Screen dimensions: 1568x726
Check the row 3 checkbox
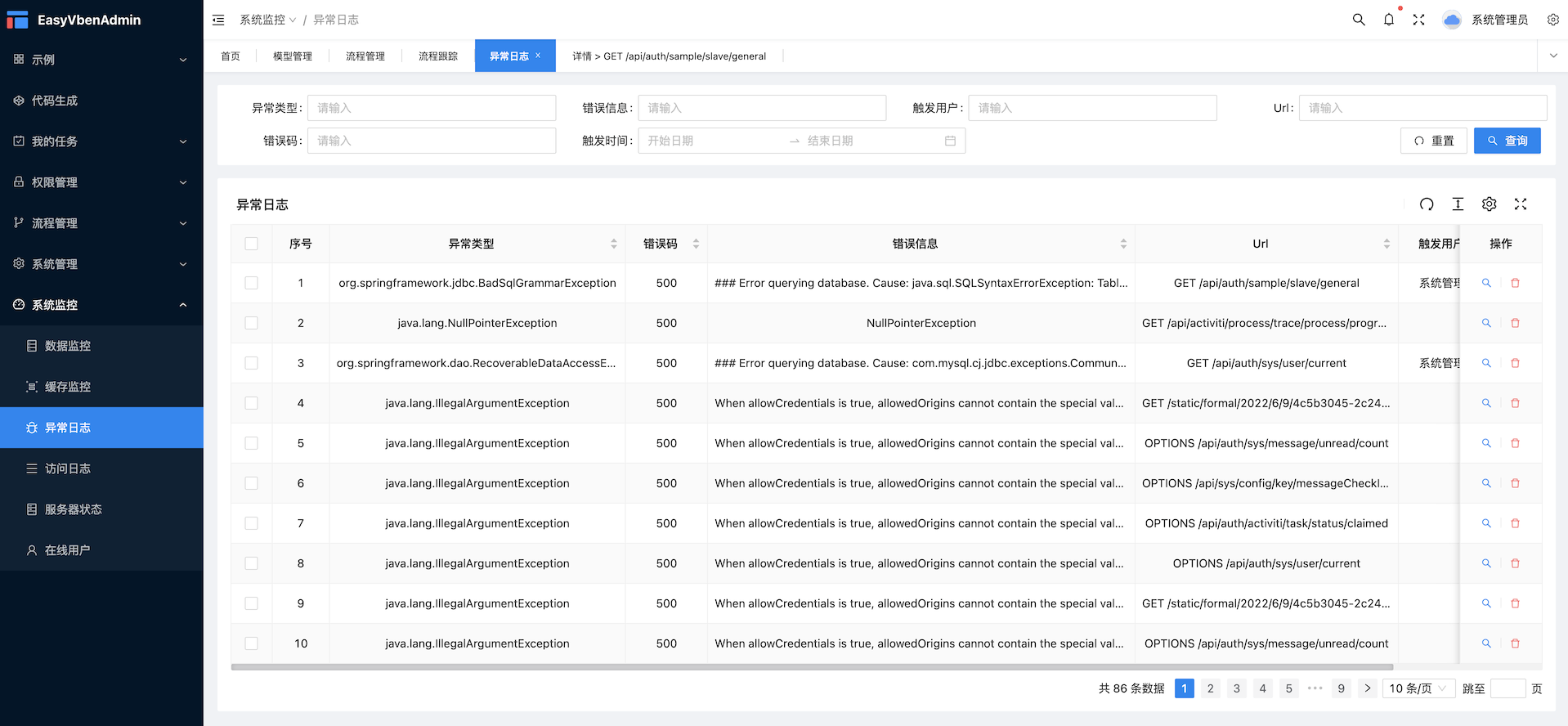pos(251,363)
